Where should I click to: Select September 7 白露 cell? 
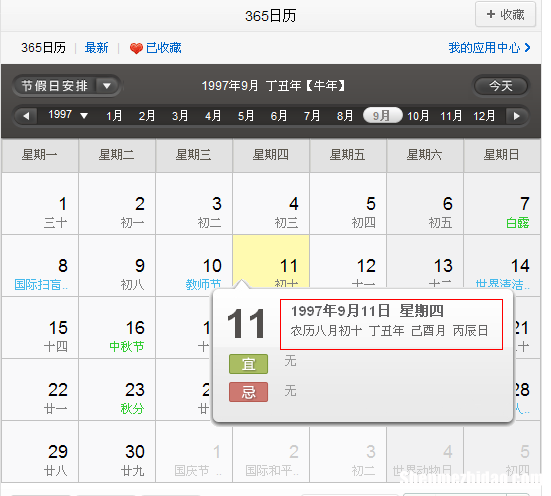click(502, 204)
